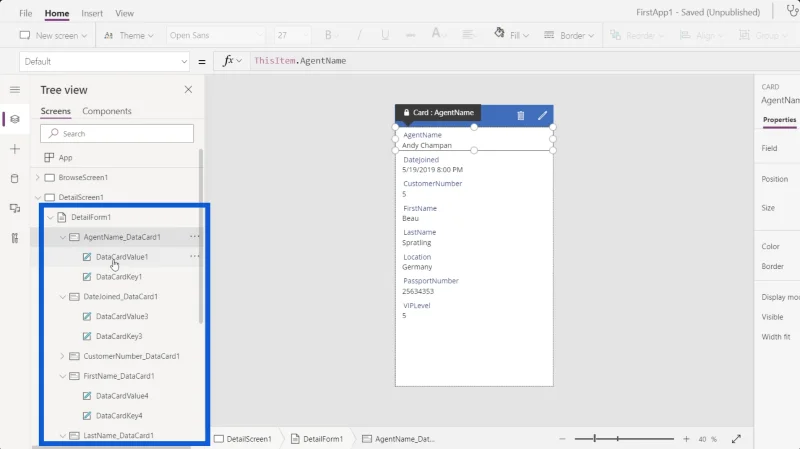Viewport: 800px width, 449px height.
Task: Select DataCardValue1 in tree
Action: point(122,257)
